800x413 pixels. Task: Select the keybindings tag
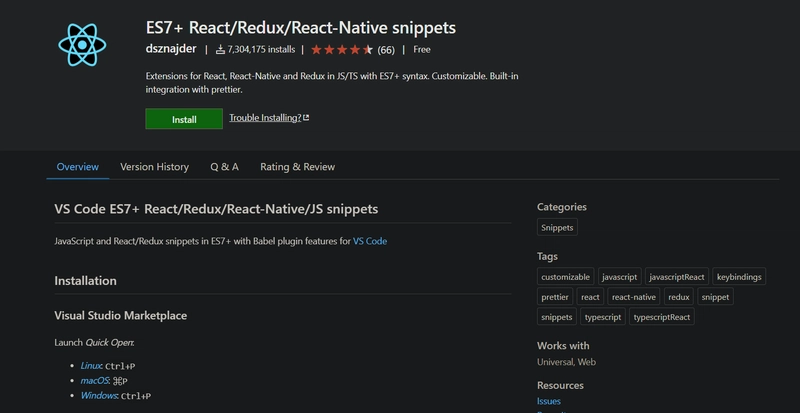click(x=739, y=277)
